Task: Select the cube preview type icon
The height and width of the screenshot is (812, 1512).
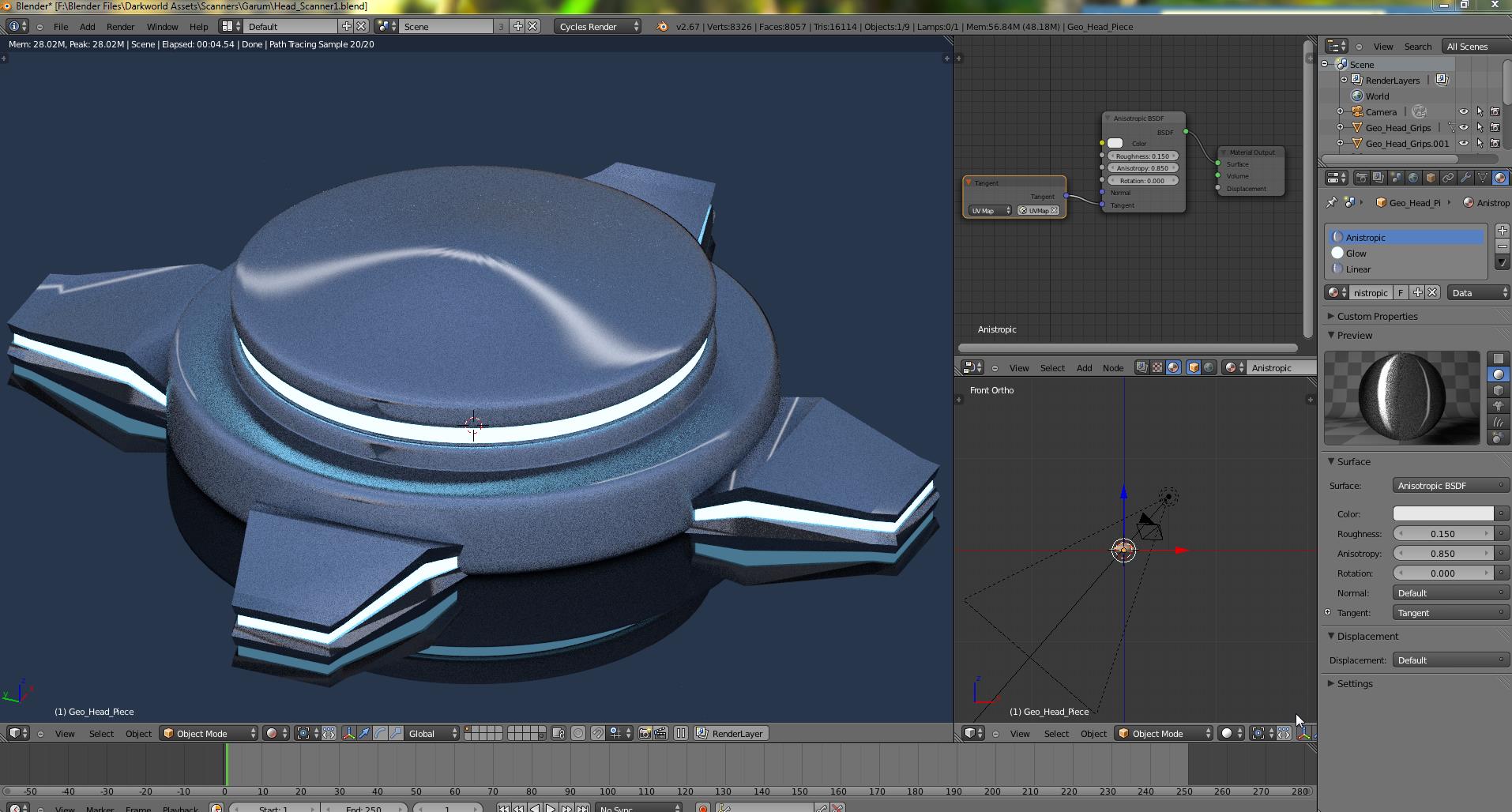Action: [x=1499, y=390]
